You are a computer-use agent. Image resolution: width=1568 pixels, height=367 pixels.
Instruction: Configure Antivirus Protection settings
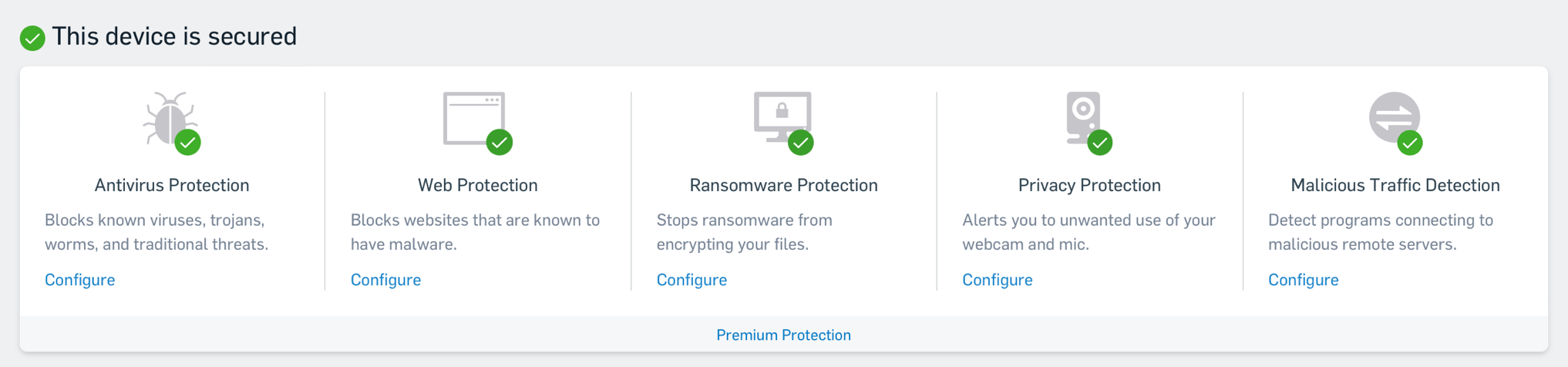80,280
